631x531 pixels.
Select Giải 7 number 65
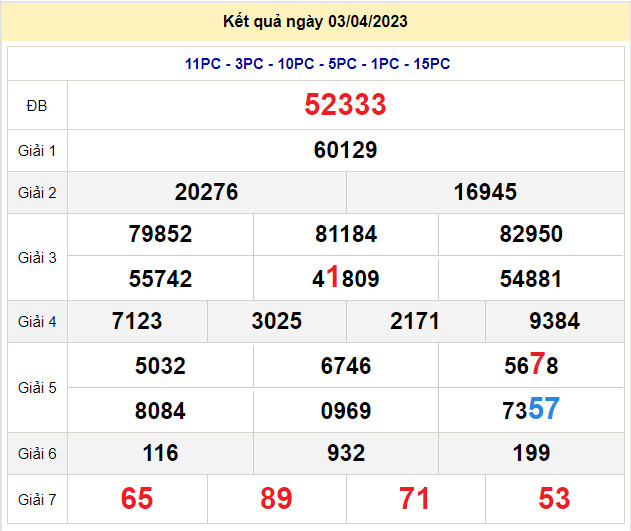pyautogui.click(x=137, y=498)
